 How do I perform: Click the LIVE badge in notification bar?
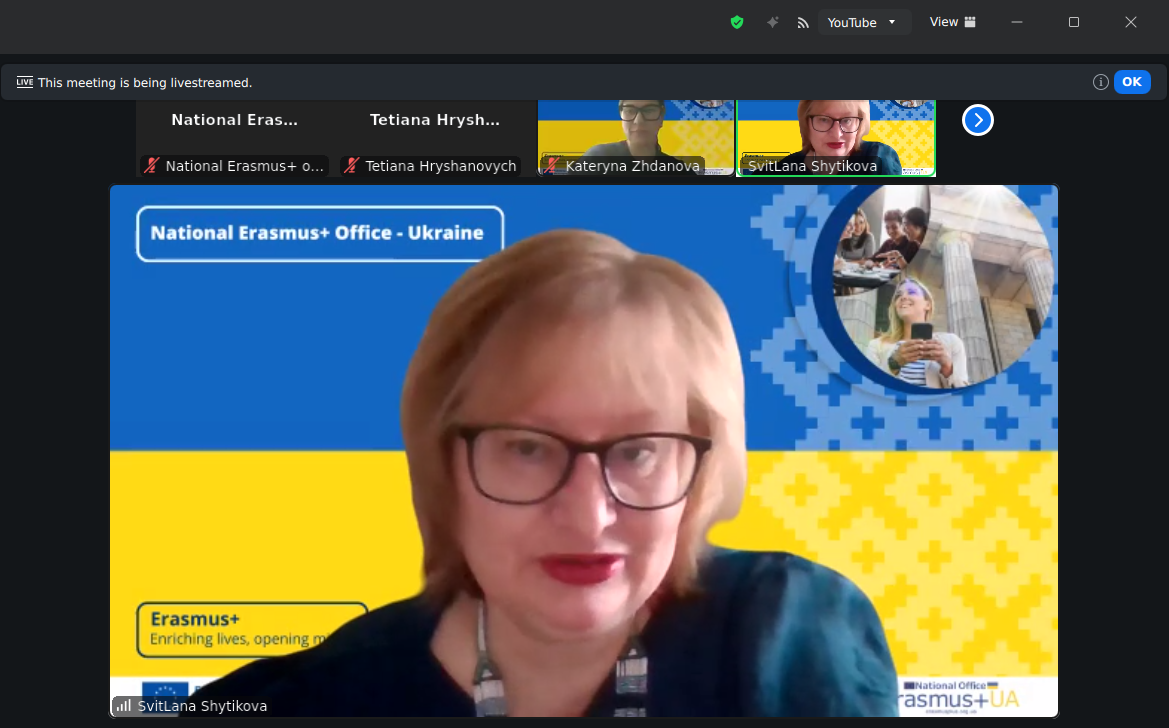(25, 83)
